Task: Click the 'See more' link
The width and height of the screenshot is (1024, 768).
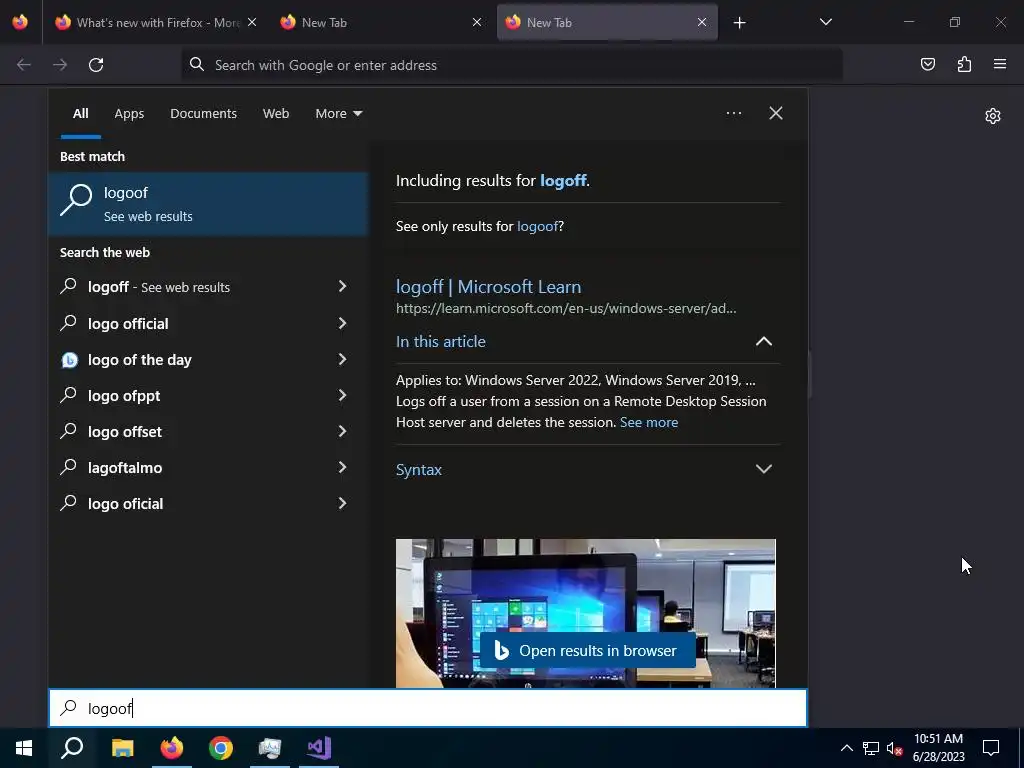Action: point(649,422)
